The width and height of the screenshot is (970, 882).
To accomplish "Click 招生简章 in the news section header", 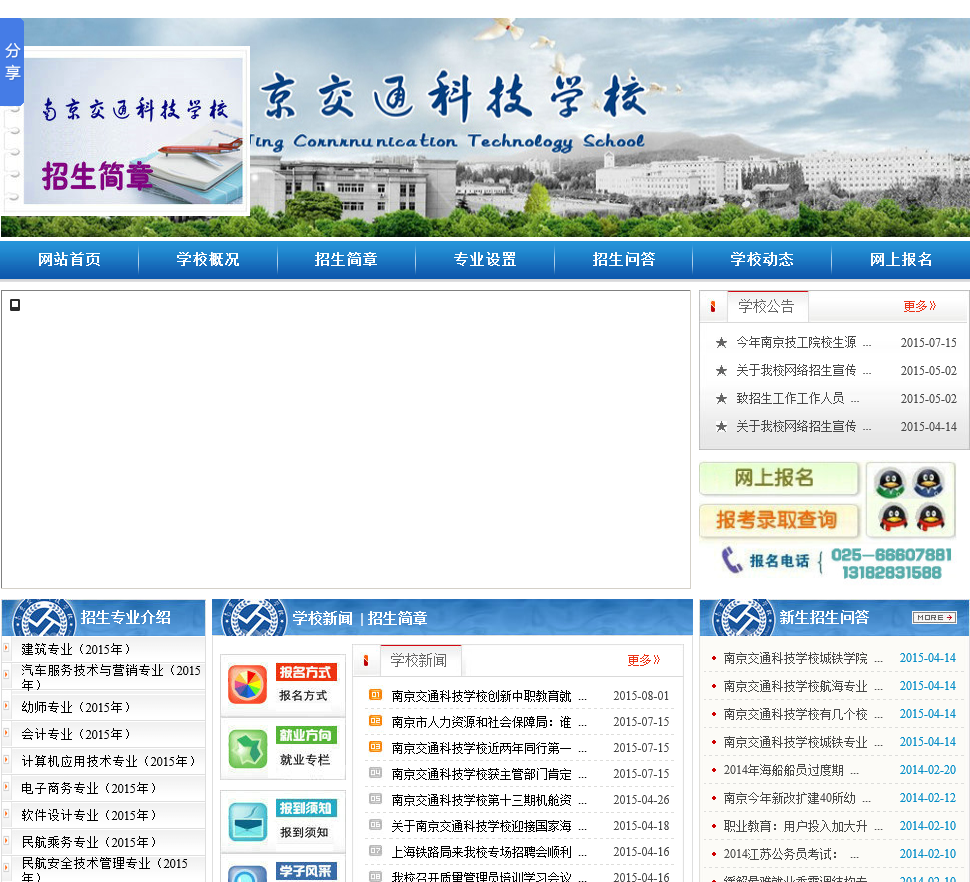I will [397, 618].
